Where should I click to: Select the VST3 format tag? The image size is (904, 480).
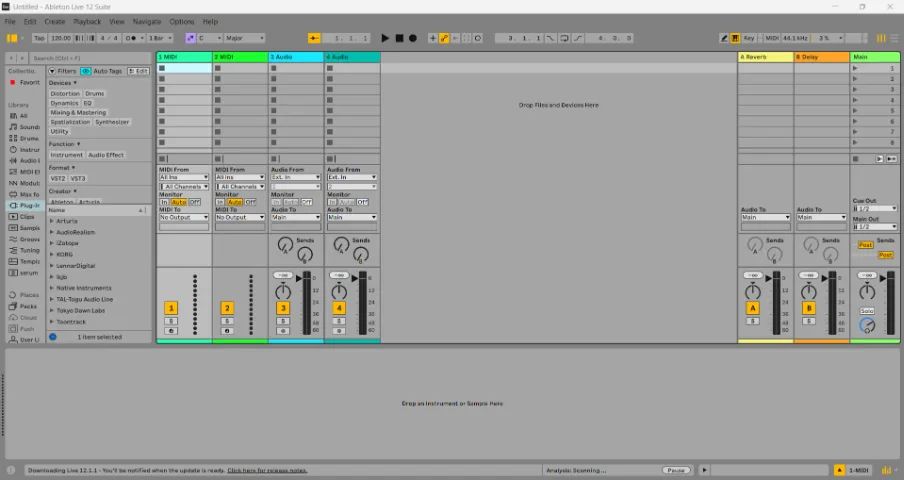[78, 179]
